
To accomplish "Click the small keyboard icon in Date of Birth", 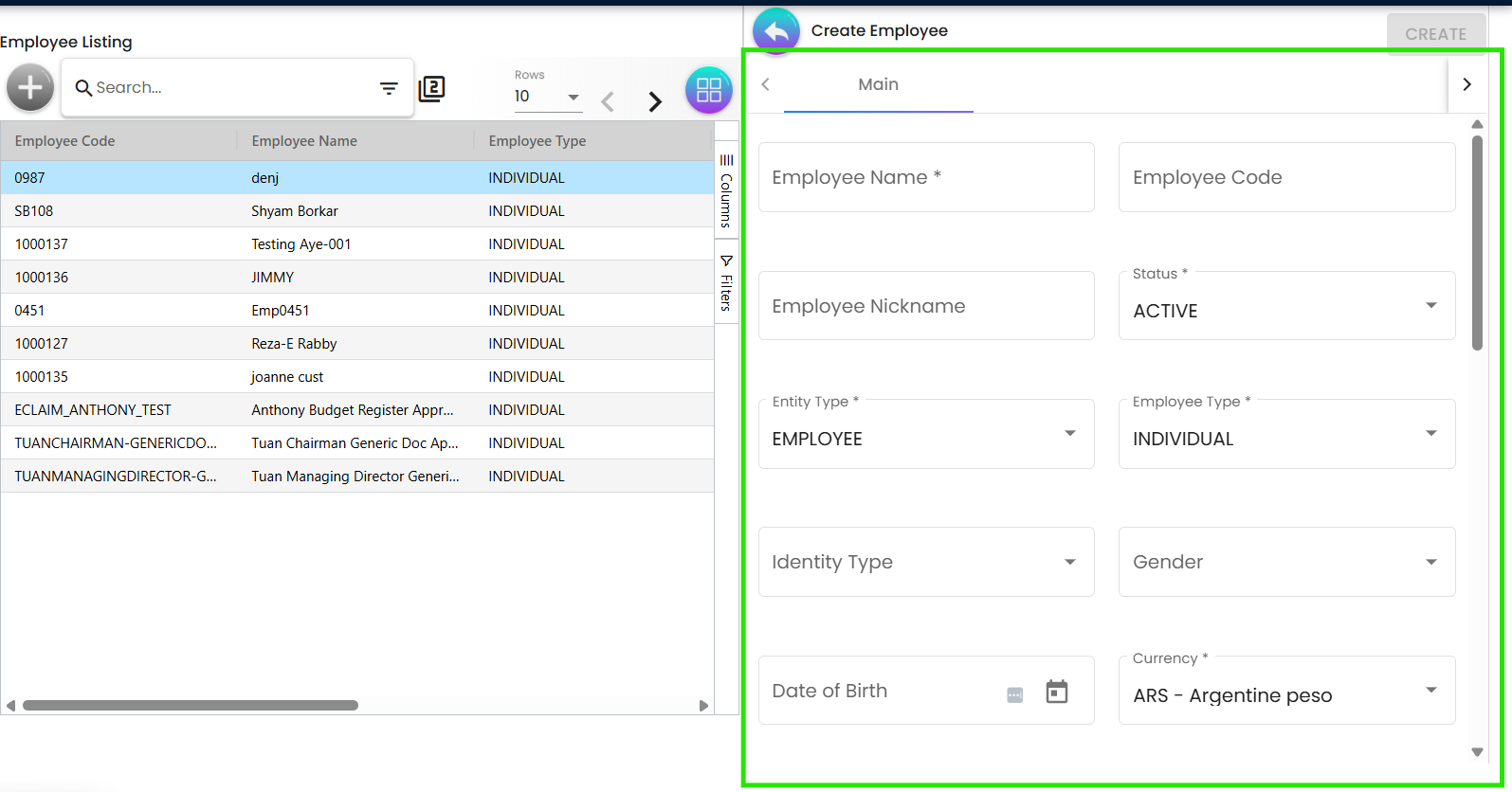I will click(1015, 694).
